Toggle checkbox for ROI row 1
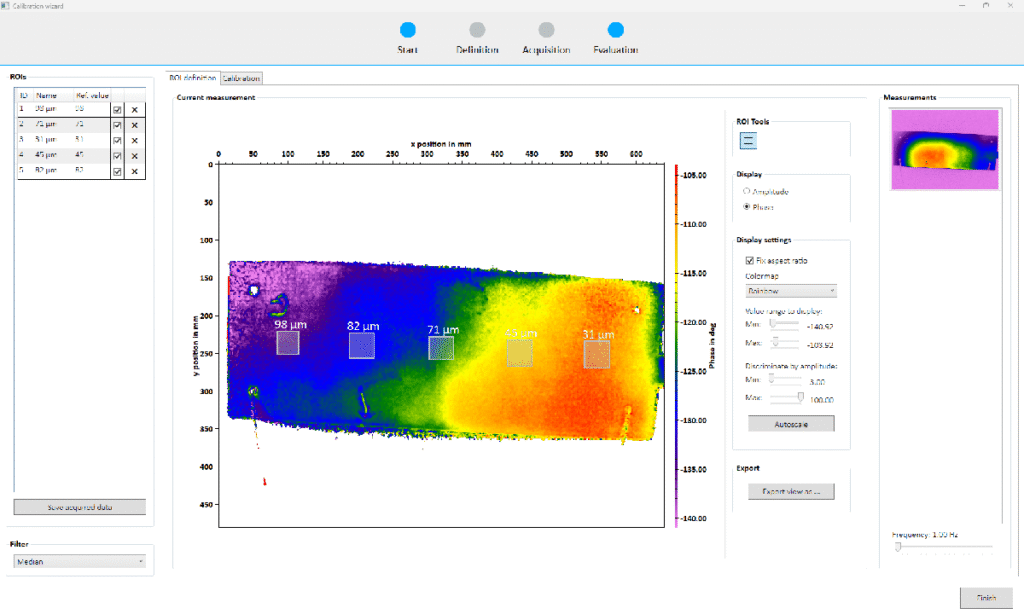Image resolution: width=1024 pixels, height=614 pixels. click(117, 110)
